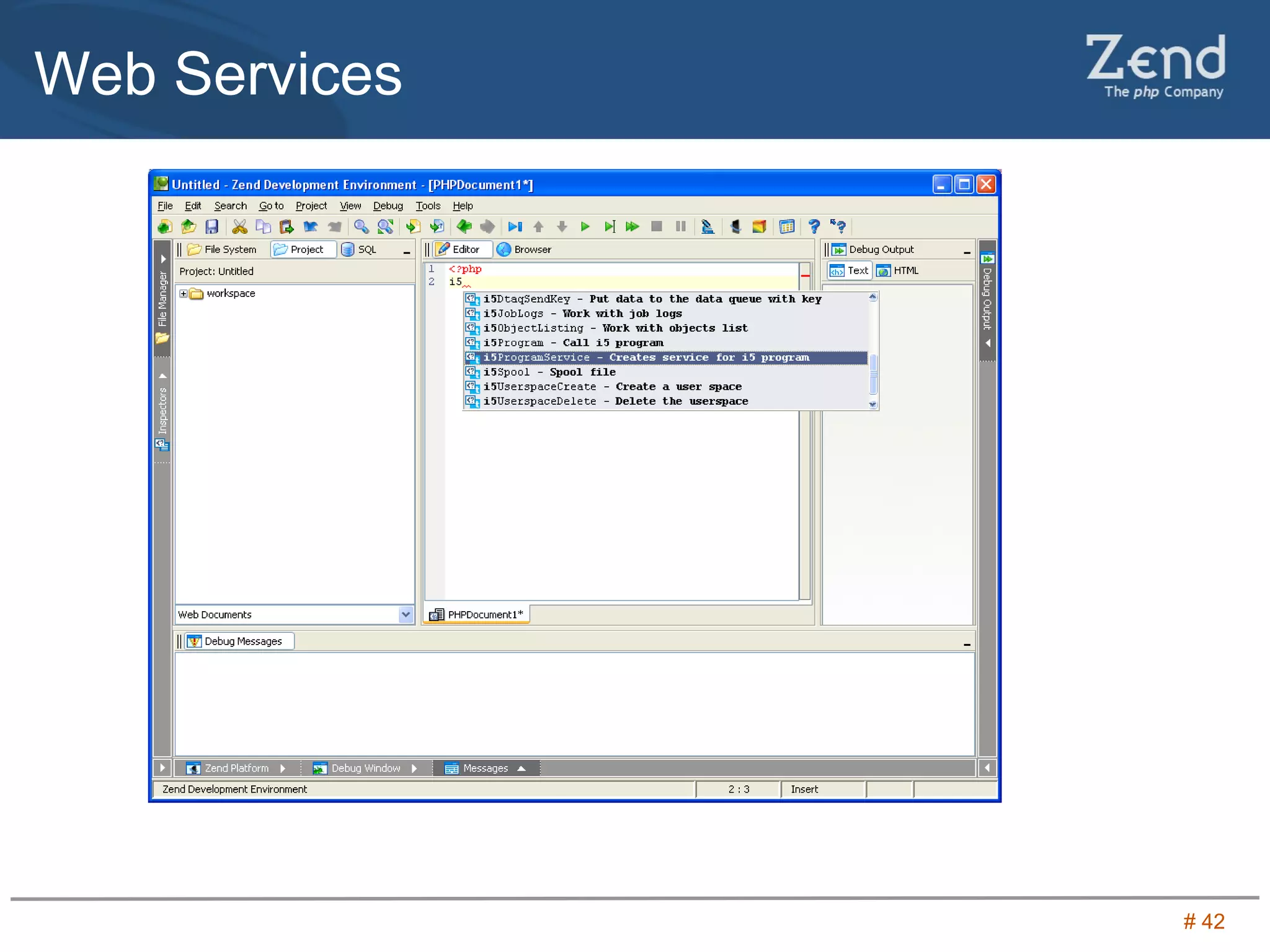Open the Tools menu
This screenshot has height=952, width=1270.
click(x=428, y=206)
